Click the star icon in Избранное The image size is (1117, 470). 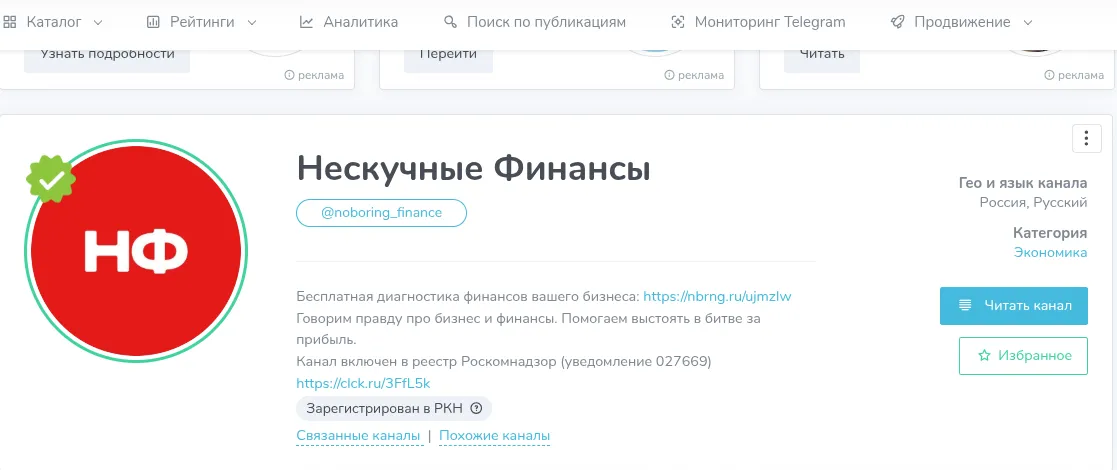point(984,355)
